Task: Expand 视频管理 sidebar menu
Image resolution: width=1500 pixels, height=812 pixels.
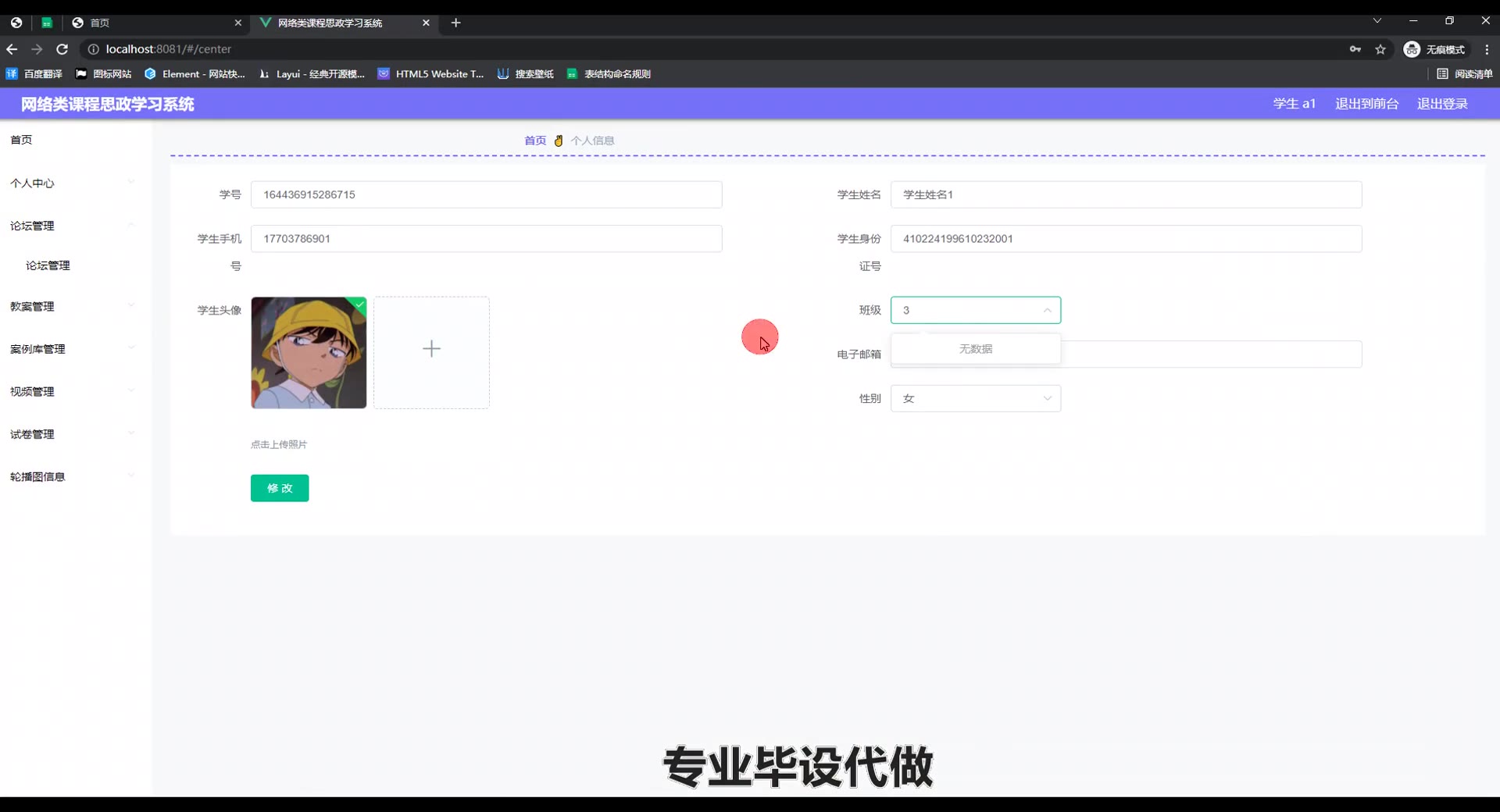Action: tap(70, 392)
